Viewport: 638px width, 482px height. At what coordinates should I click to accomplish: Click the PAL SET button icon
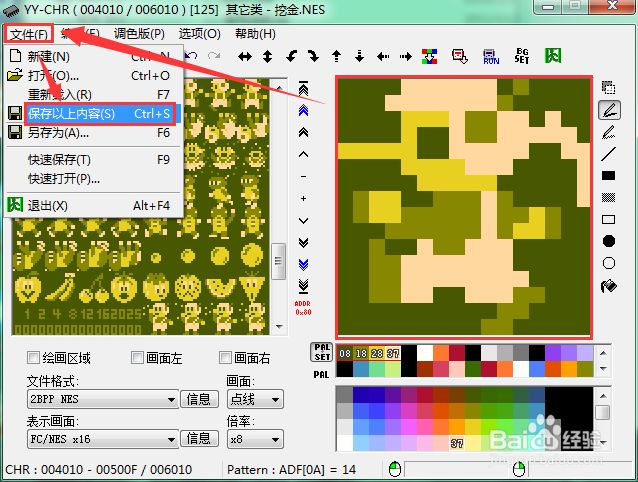322,352
